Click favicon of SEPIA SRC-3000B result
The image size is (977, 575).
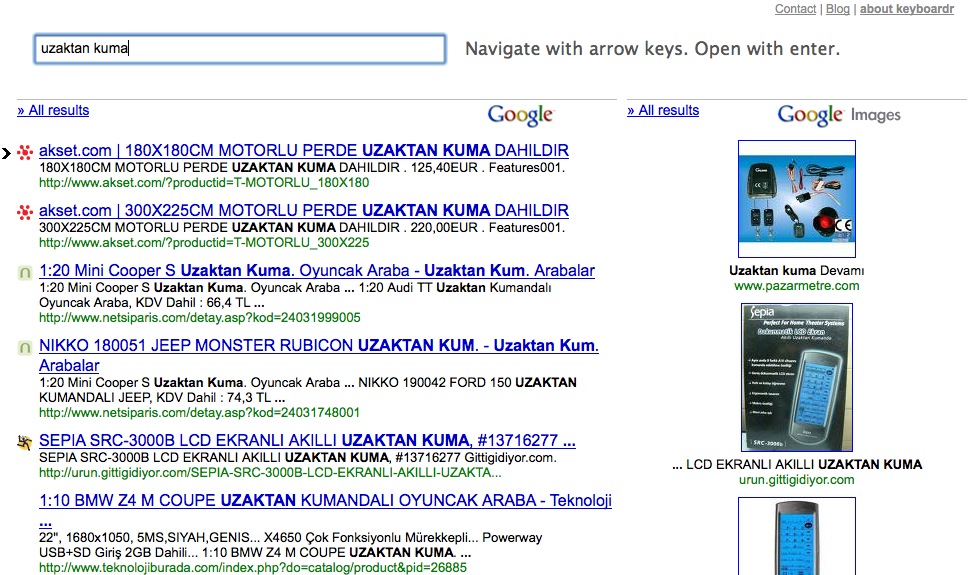pos(25,442)
